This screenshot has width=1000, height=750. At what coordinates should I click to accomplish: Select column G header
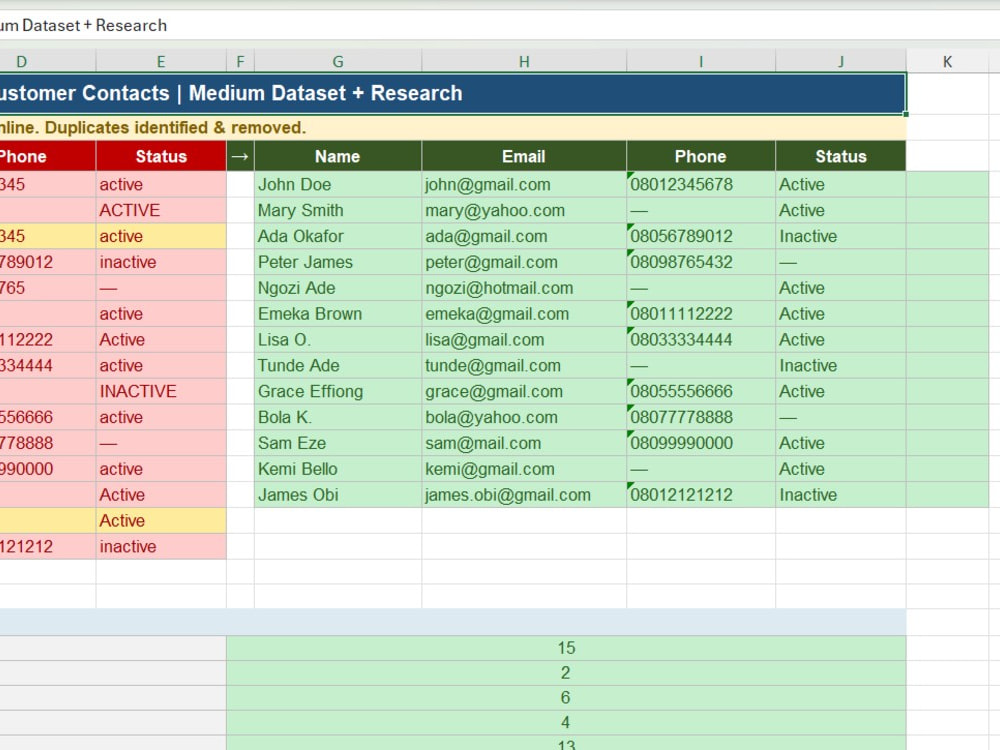click(338, 61)
